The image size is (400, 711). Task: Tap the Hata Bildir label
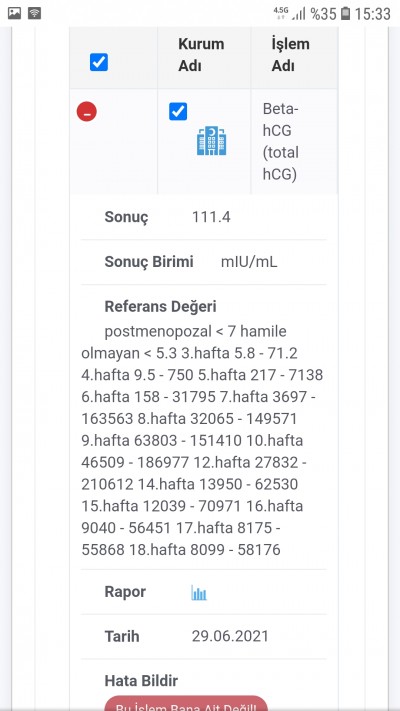click(141, 681)
